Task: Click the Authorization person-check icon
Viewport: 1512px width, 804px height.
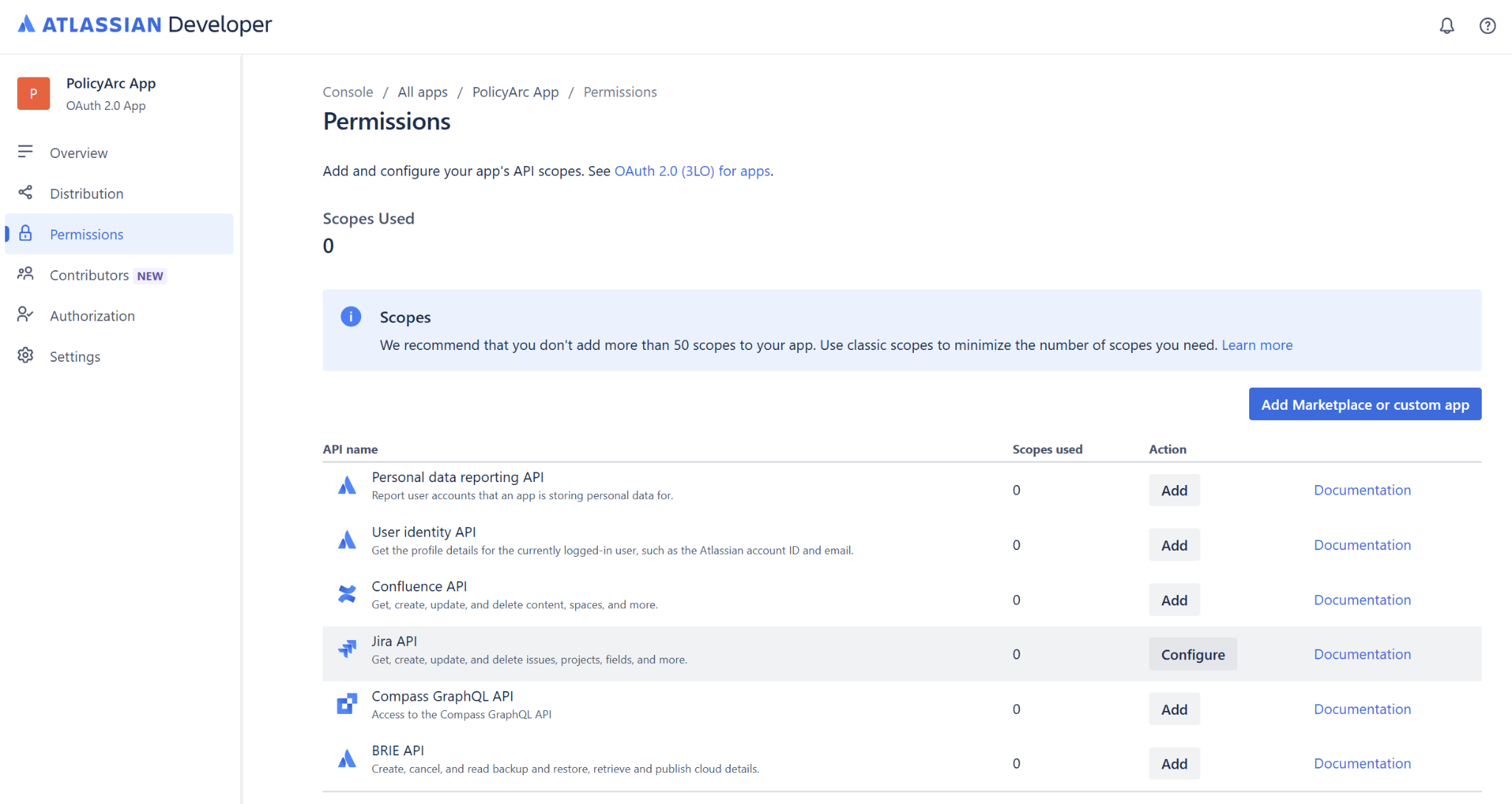Action: pos(25,315)
